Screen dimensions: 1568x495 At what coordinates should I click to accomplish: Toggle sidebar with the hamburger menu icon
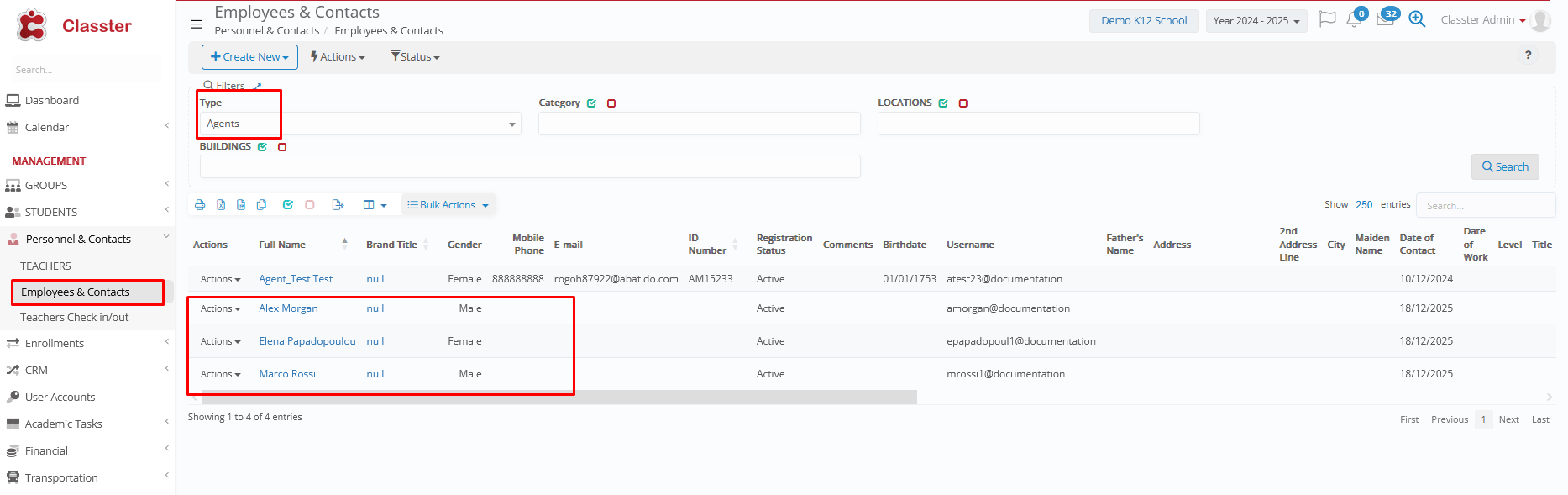(x=197, y=24)
